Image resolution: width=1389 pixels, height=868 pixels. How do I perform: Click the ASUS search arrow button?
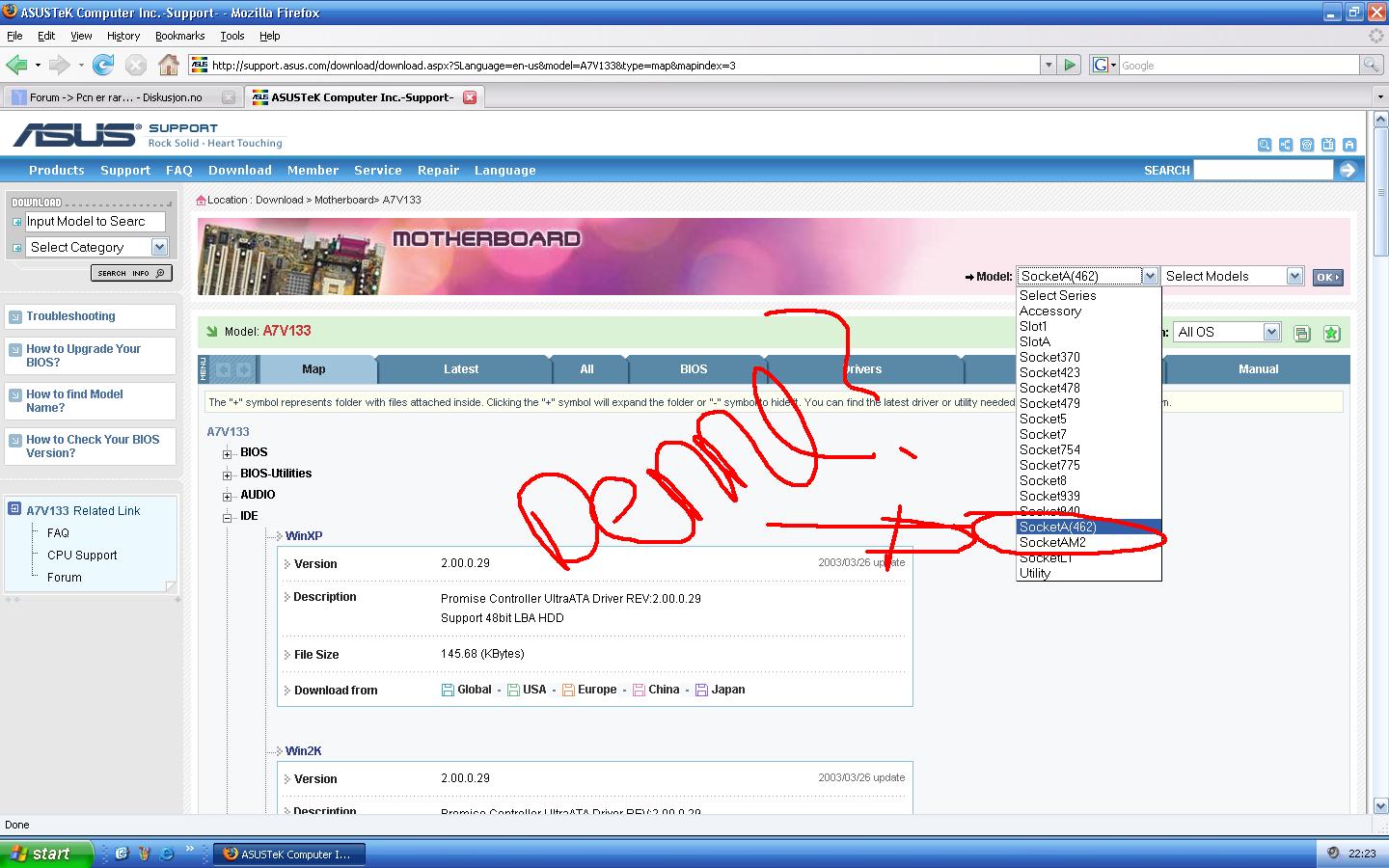tap(1348, 170)
